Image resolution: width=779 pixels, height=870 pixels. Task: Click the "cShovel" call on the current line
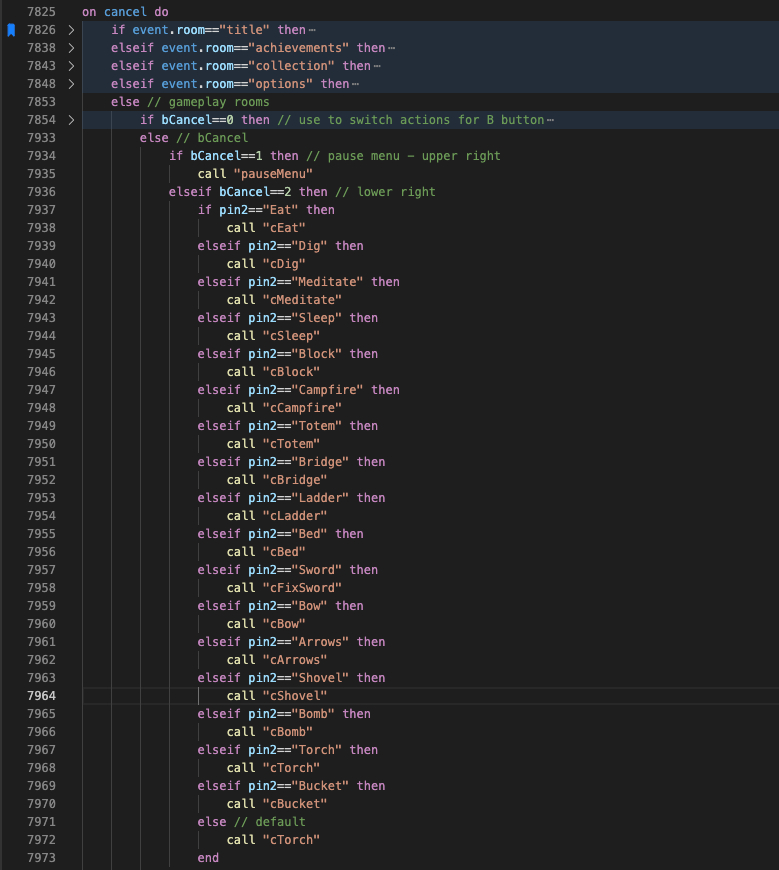295,696
